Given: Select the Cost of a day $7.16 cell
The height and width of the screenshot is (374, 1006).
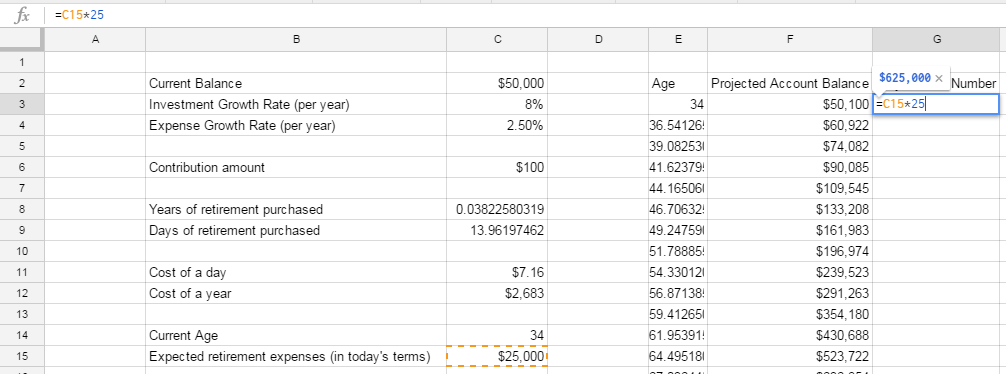Looking at the screenshot, I should point(497,273).
